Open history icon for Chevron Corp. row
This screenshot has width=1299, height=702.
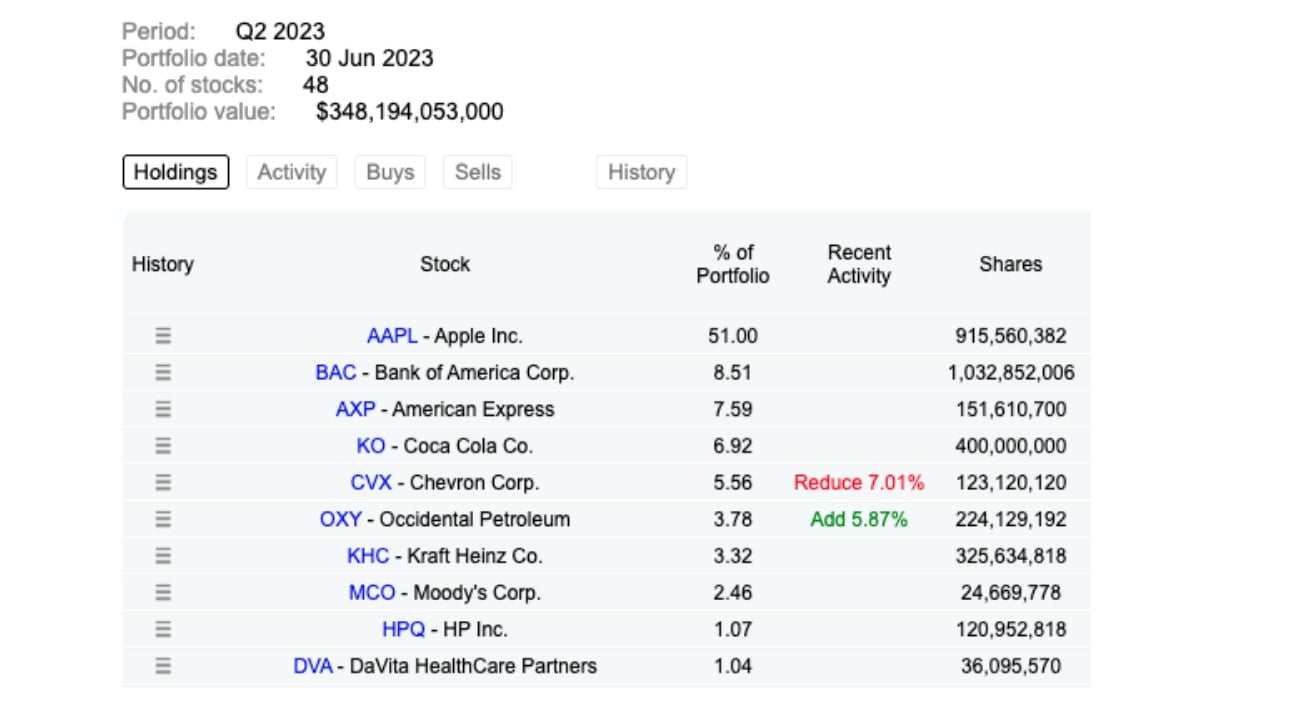pos(163,483)
